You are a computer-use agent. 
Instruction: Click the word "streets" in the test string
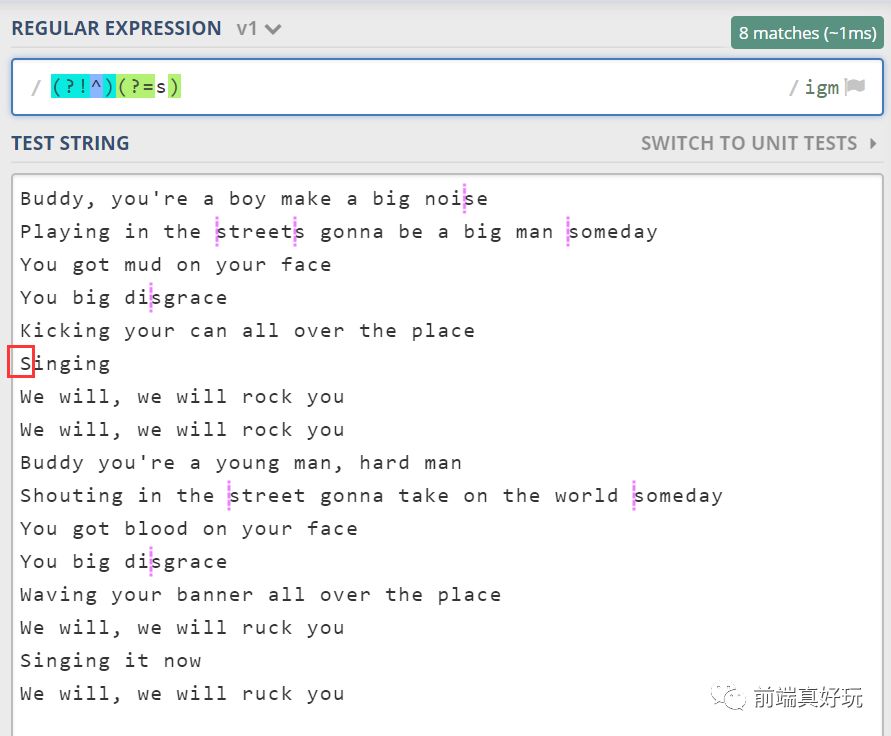(260, 232)
